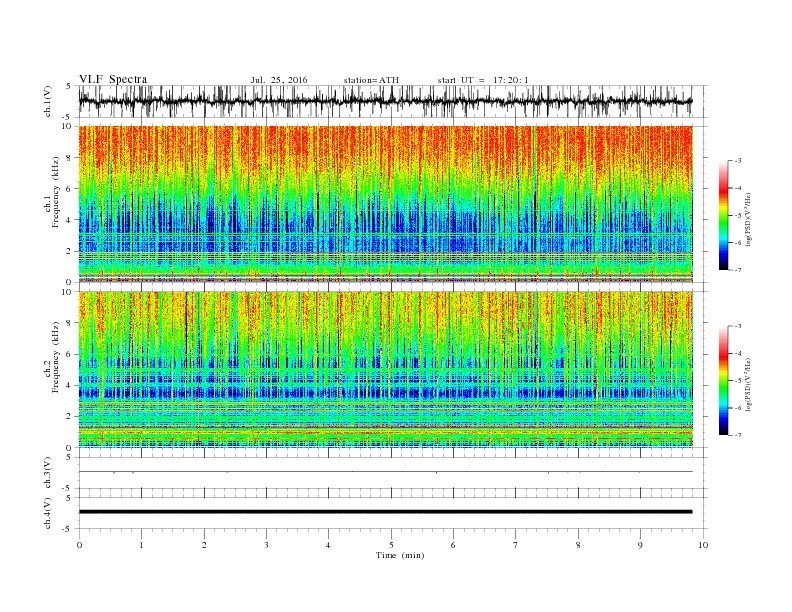Click the "-7" tick on ch.2 color bar
This screenshot has height=612, width=792.
coord(738,435)
